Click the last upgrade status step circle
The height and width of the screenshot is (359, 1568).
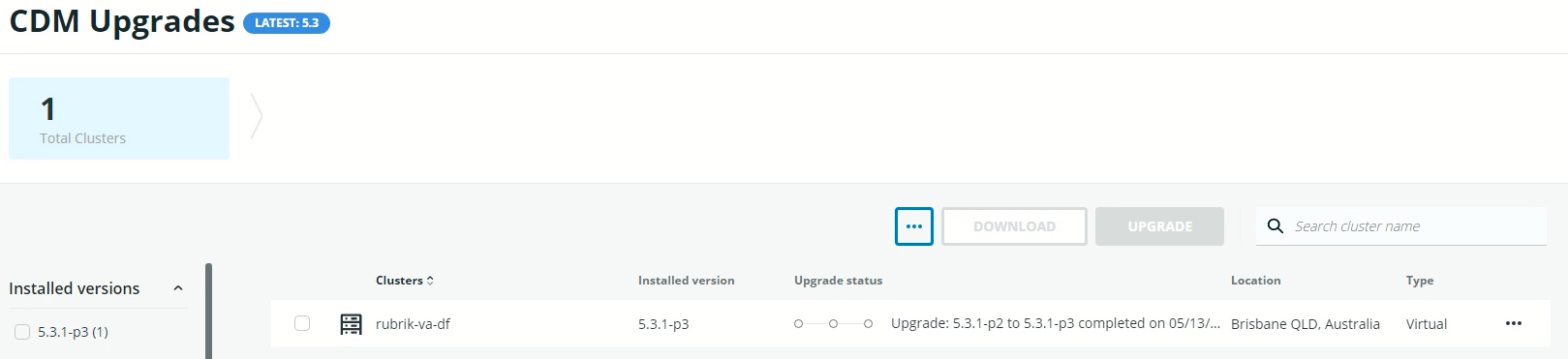868,323
